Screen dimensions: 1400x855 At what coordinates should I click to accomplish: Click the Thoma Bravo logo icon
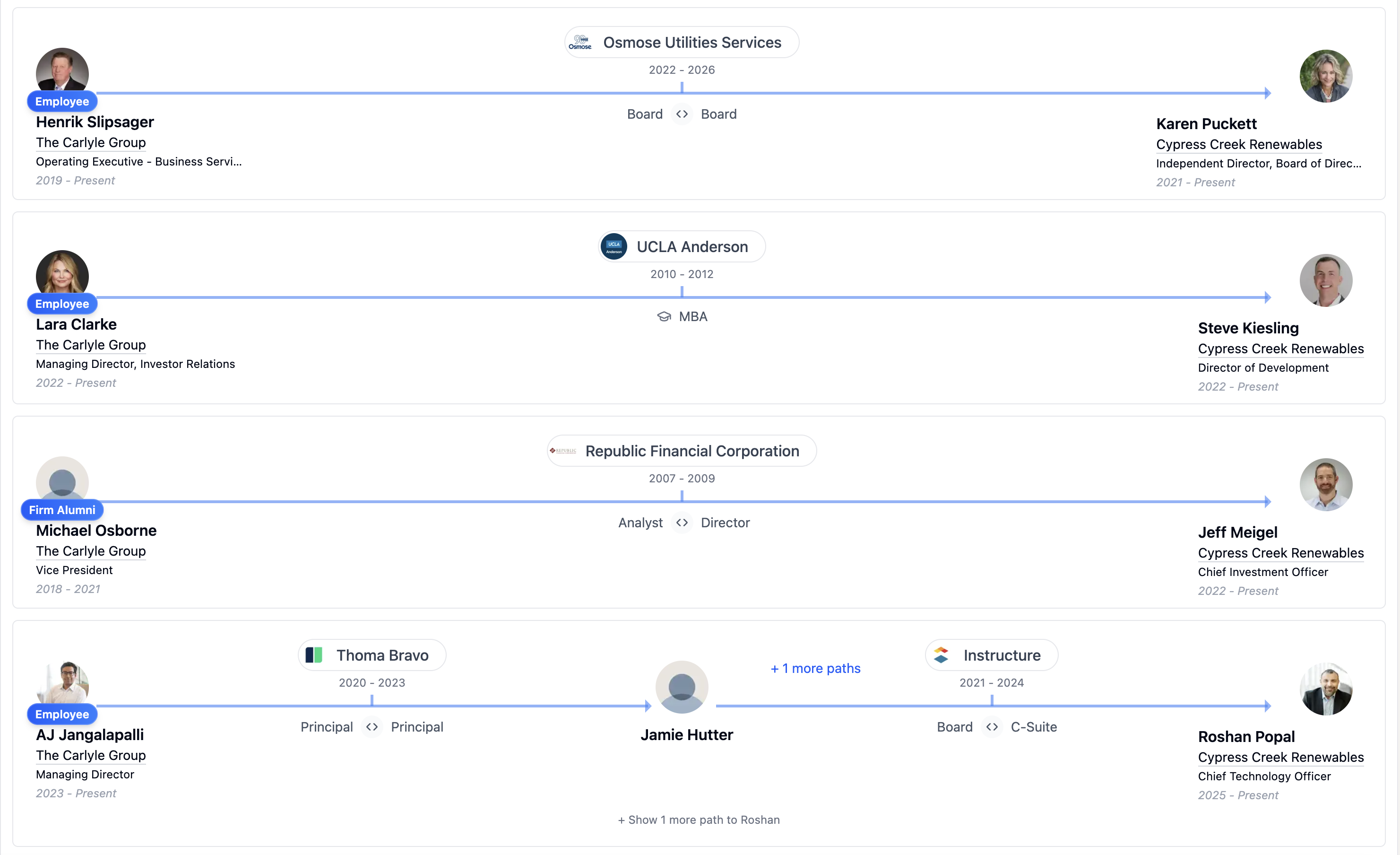click(x=314, y=655)
